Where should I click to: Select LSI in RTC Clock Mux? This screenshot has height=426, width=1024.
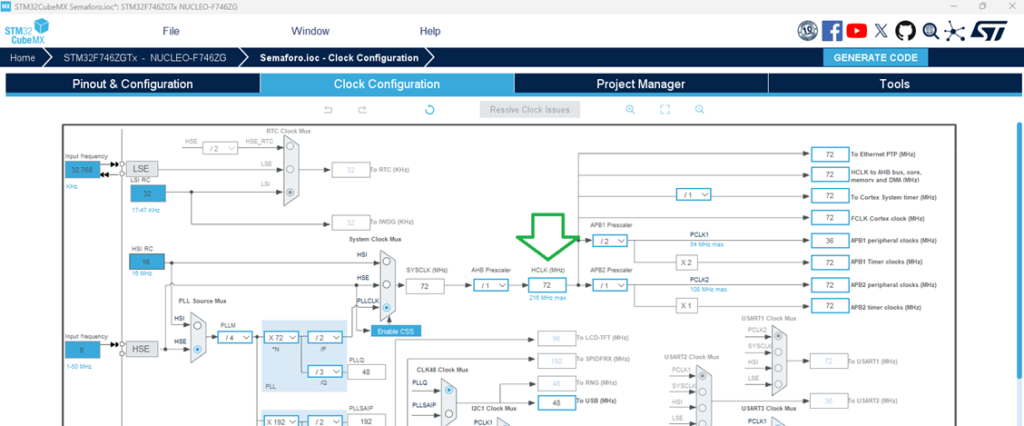point(291,192)
